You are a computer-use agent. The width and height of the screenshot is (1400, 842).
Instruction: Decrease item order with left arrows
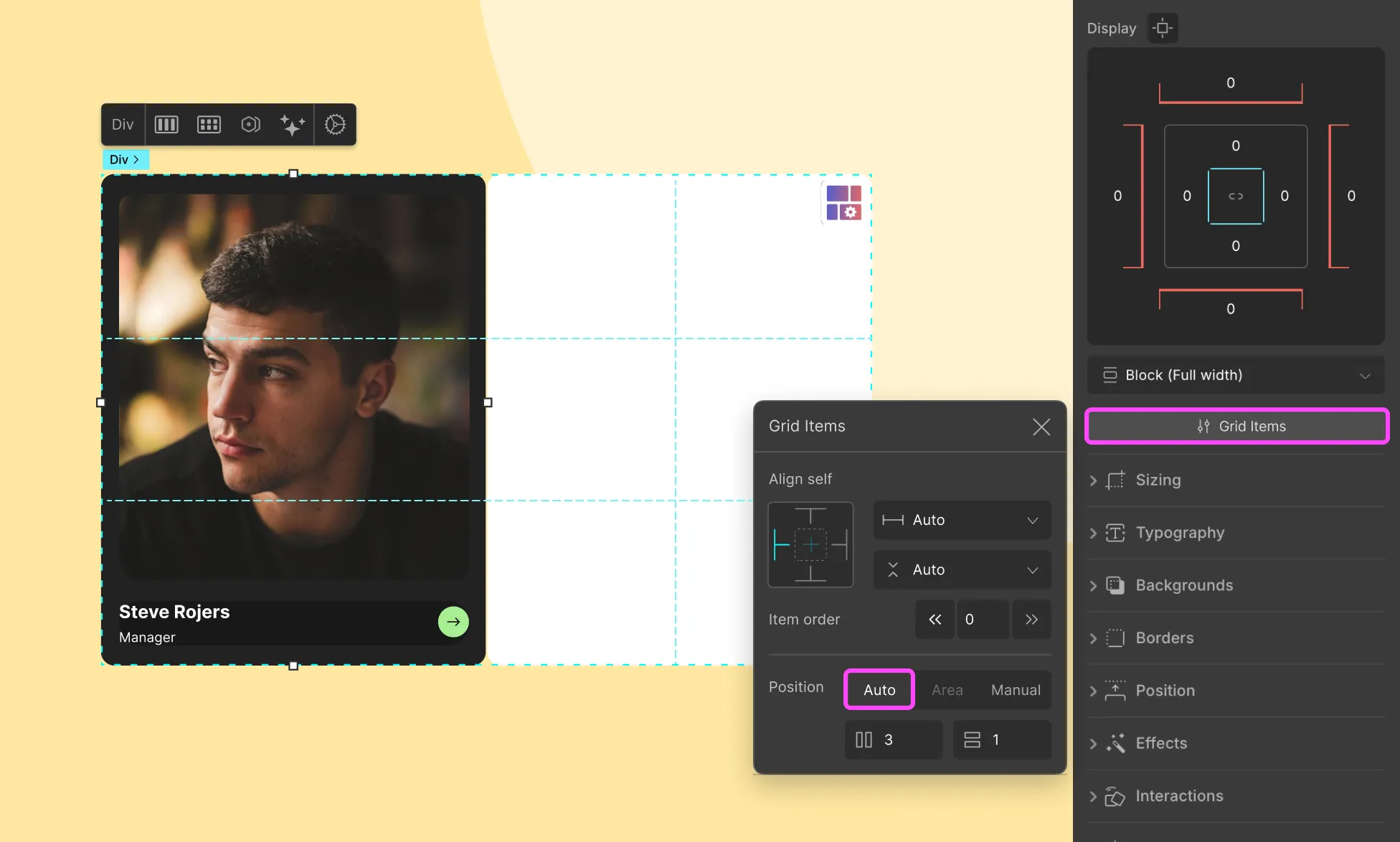click(935, 620)
